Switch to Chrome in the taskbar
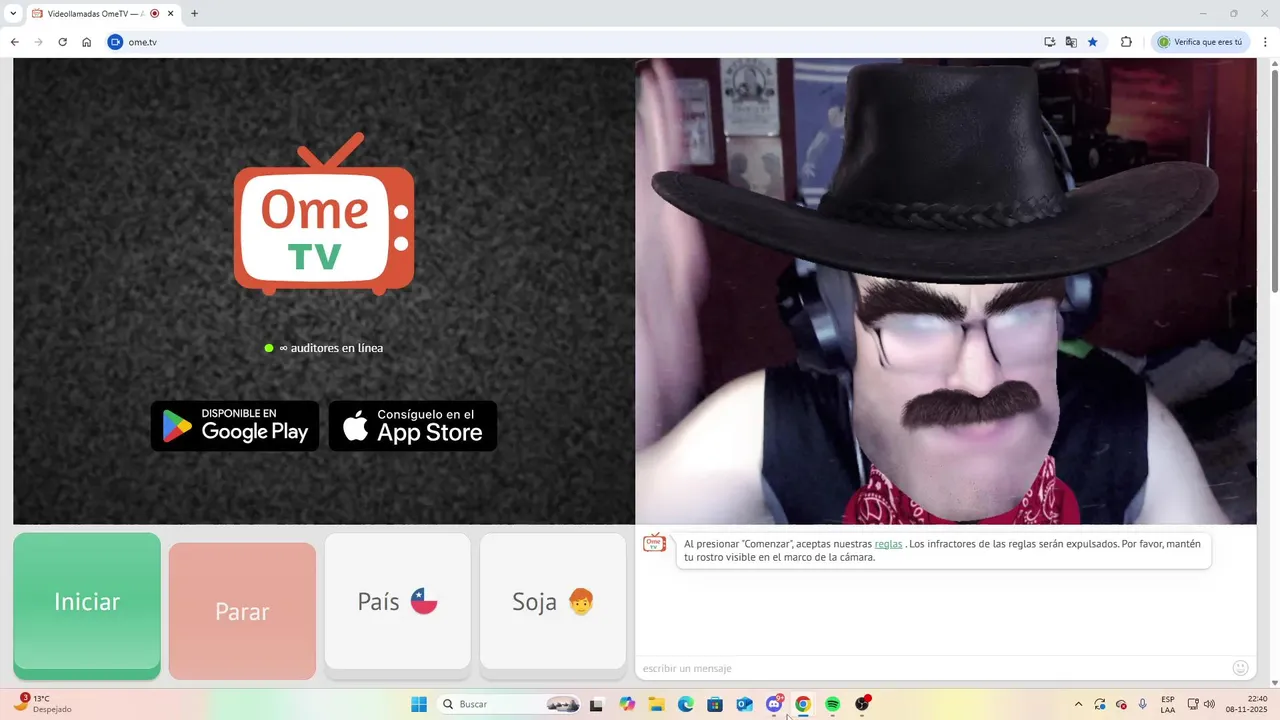Screen dimensions: 1280x720 pyautogui.click(x=803, y=704)
